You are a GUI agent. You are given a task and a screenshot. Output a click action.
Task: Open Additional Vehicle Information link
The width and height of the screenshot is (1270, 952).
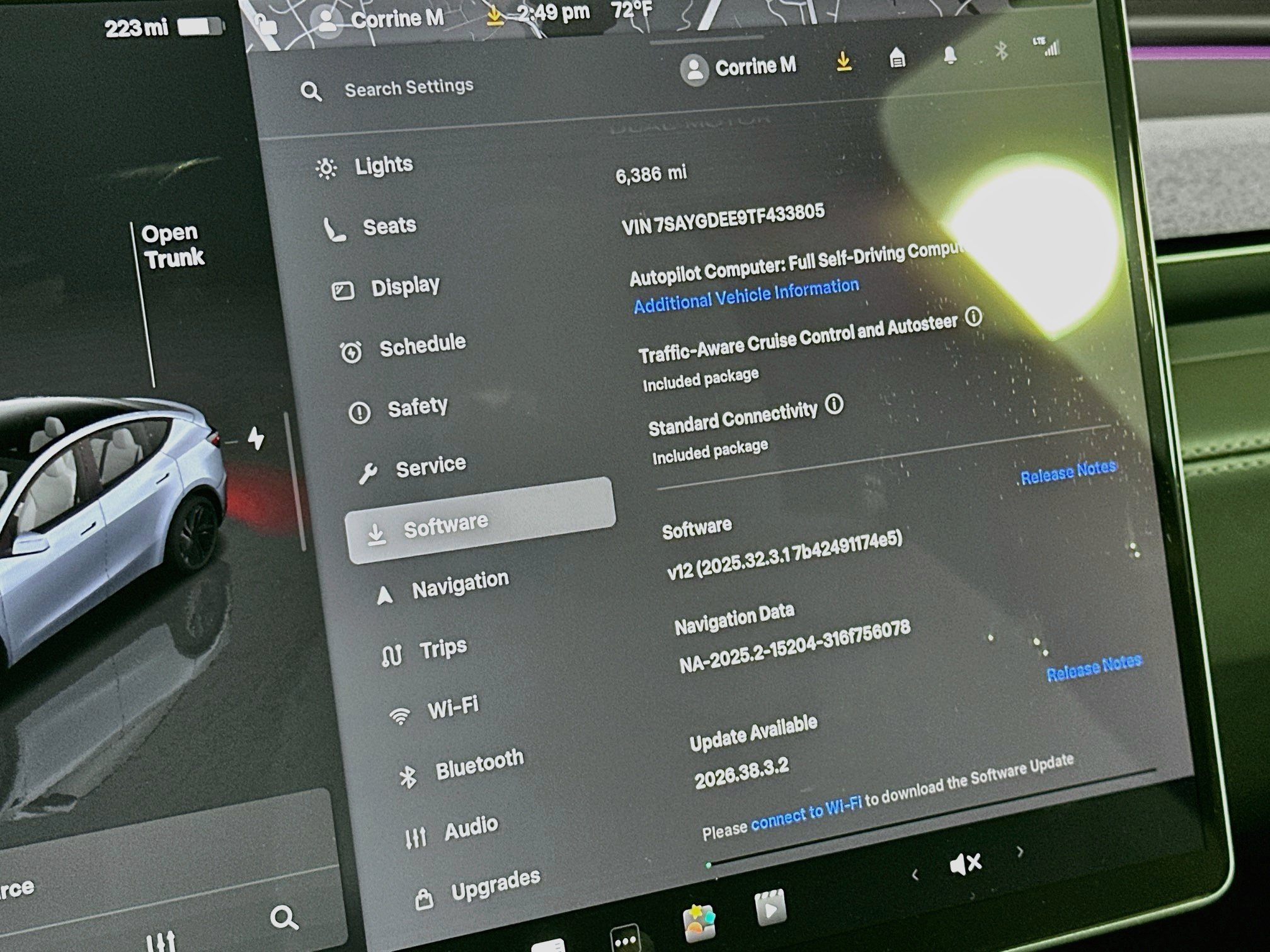click(747, 295)
